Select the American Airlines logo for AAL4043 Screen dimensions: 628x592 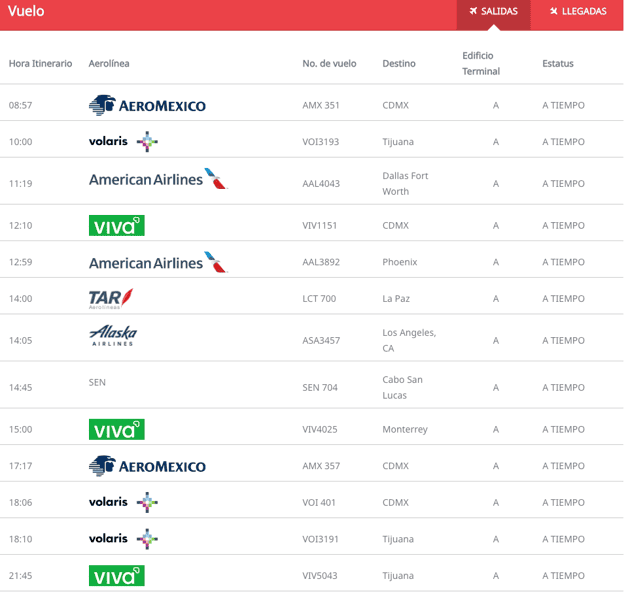[158, 180]
